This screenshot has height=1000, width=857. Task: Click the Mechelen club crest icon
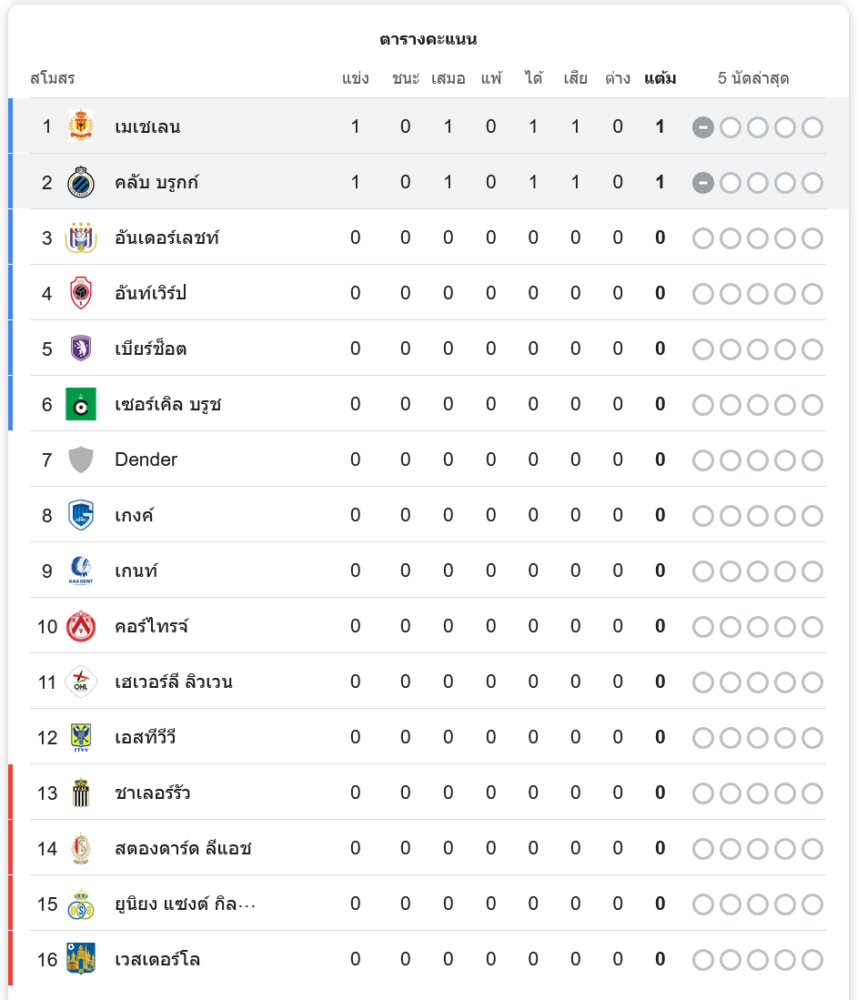pyautogui.click(x=81, y=127)
